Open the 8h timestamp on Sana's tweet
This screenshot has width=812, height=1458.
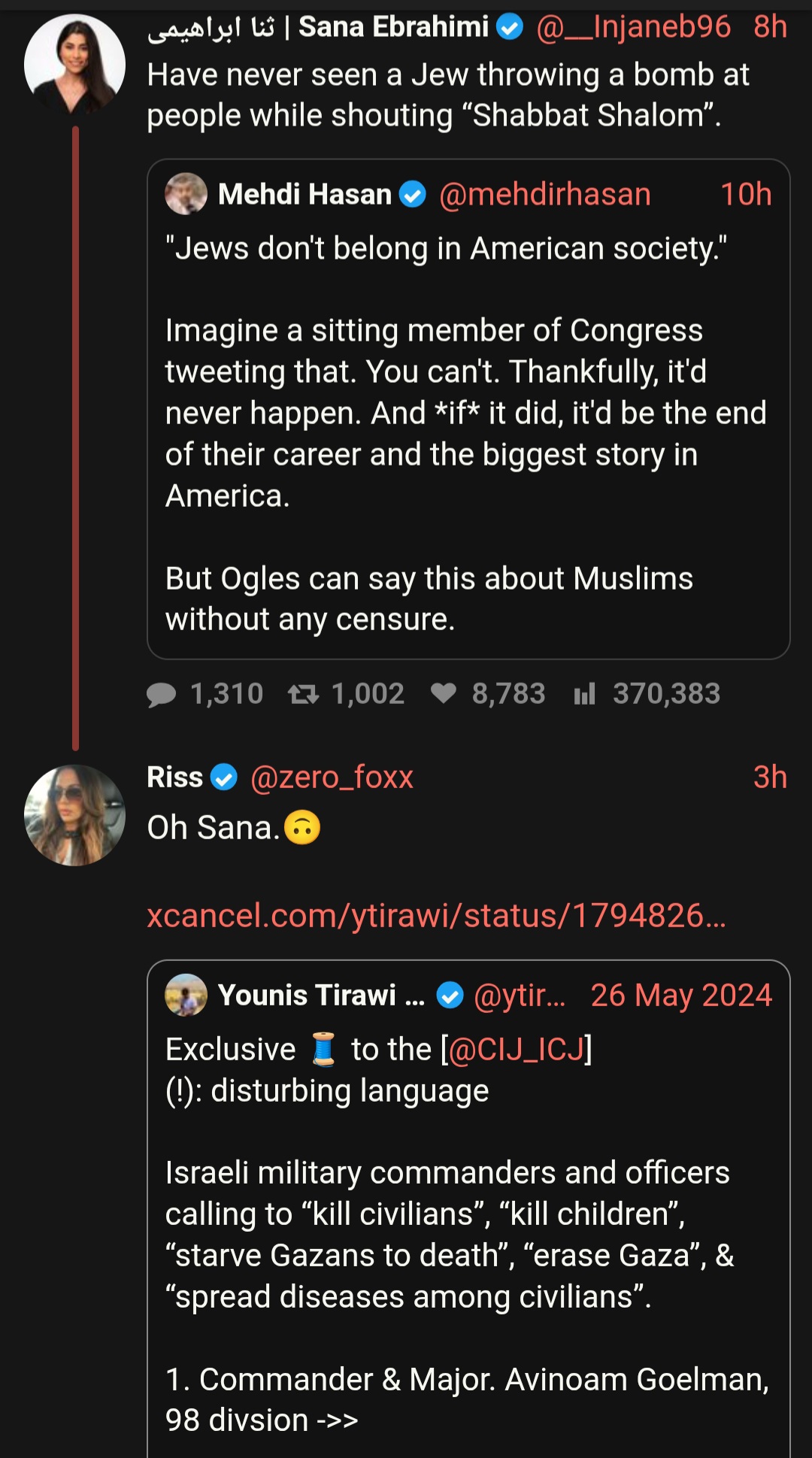pyautogui.click(x=770, y=27)
